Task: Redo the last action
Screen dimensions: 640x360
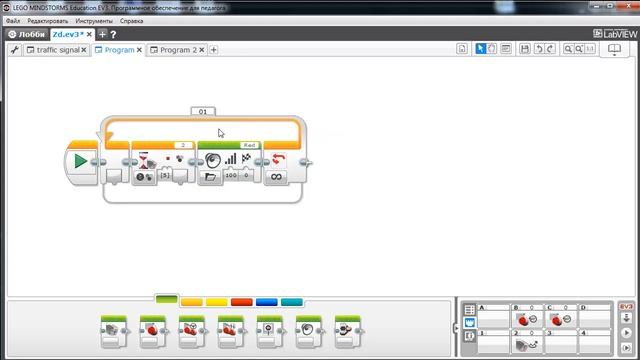Action: pos(550,49)
